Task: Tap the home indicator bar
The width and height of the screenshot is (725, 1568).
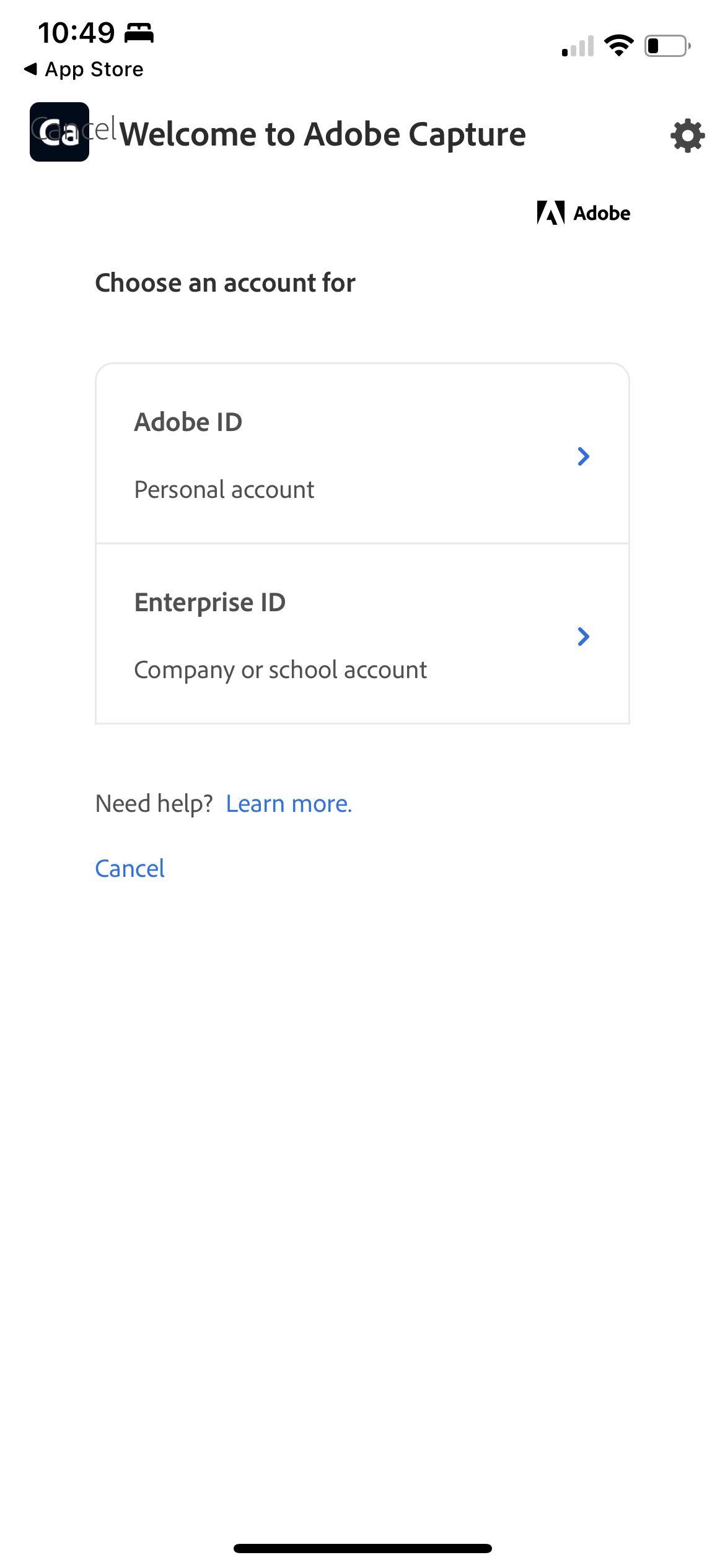Action: [x=362, y=1548]
